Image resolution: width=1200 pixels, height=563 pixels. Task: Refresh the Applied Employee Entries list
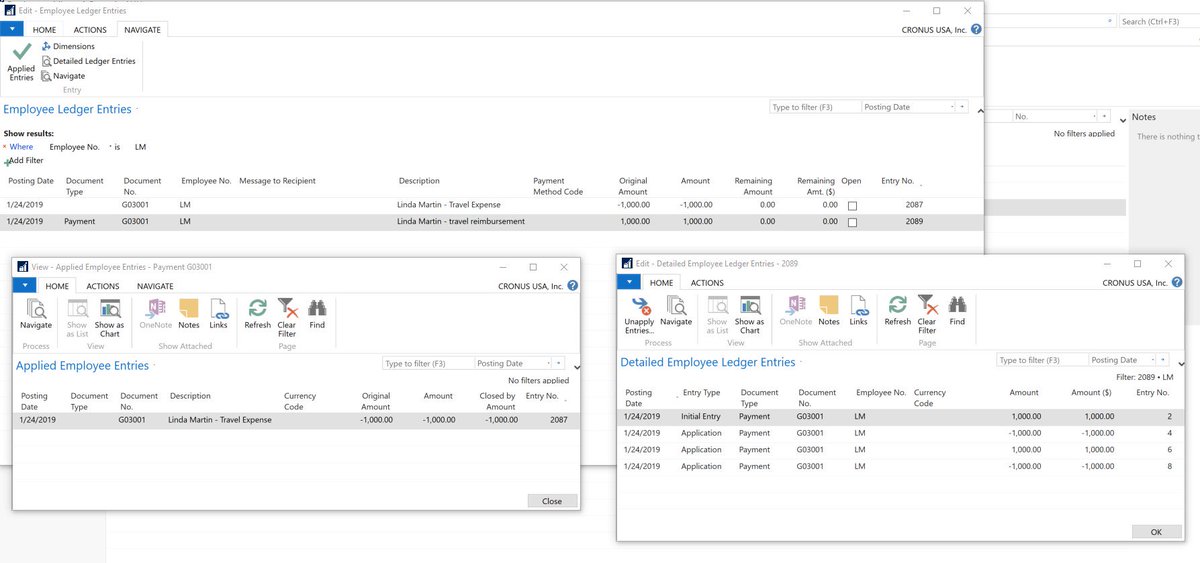258,313
